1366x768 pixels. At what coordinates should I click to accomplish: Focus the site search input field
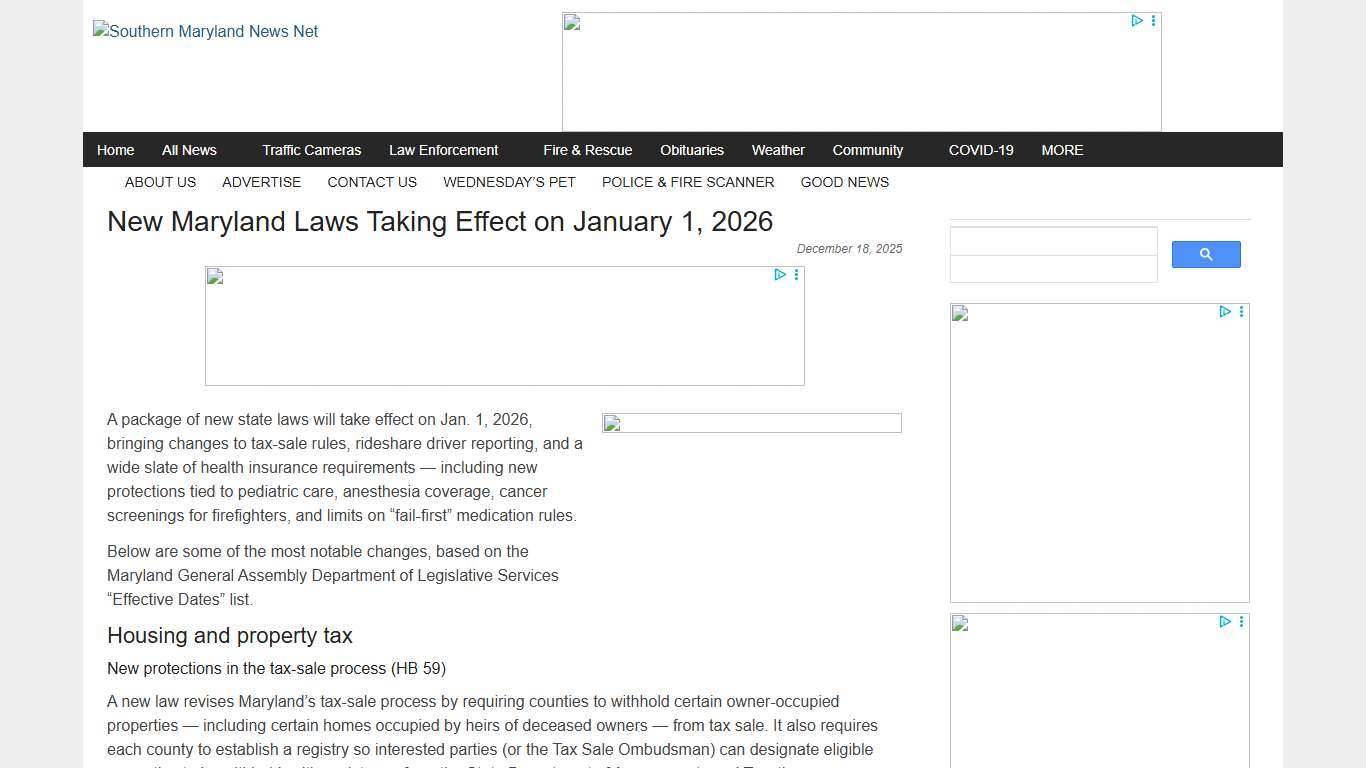1053,242
